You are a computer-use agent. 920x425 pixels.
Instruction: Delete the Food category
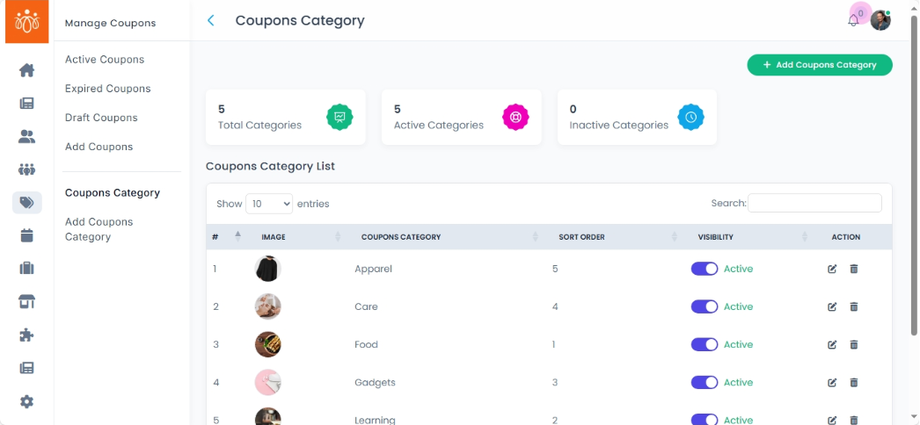854,345
